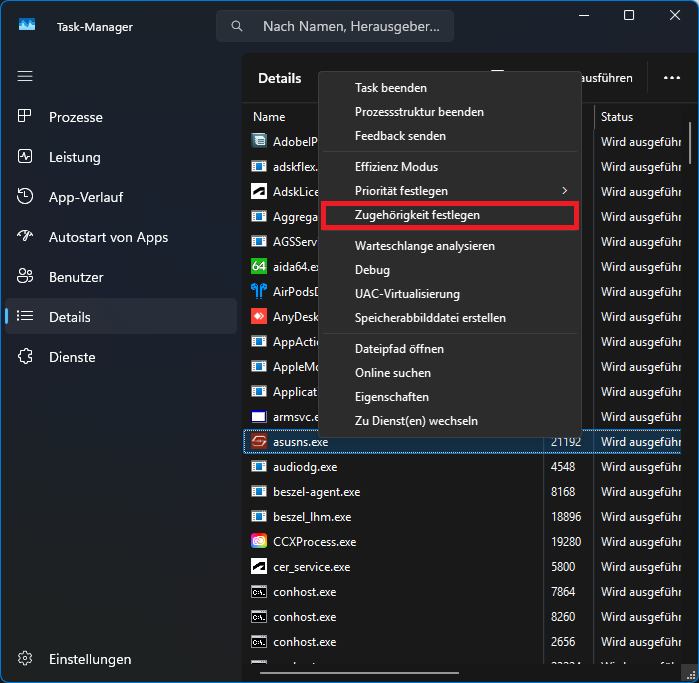The height and width of the screenshot is (683, 699).
Task: Click Effizienz Modus menu option
Action: 396,167
